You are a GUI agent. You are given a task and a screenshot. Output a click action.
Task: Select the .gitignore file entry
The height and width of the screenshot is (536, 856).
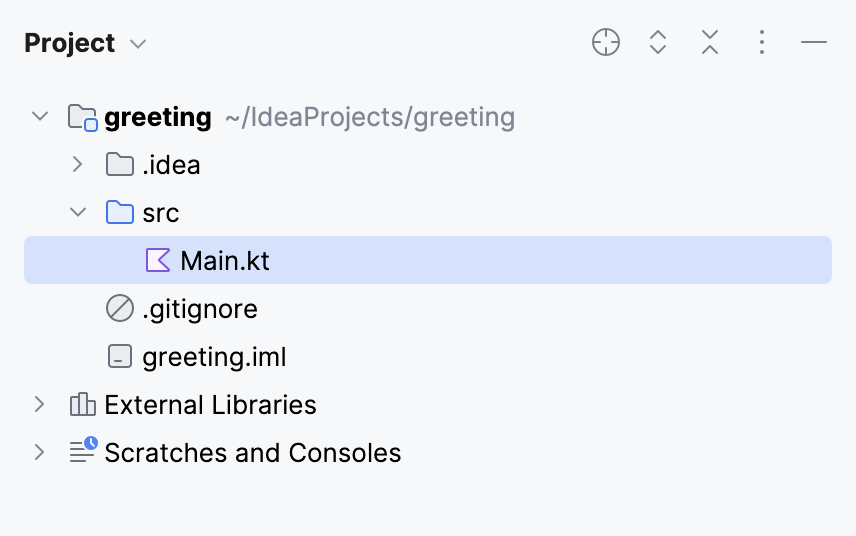(200, 309)
